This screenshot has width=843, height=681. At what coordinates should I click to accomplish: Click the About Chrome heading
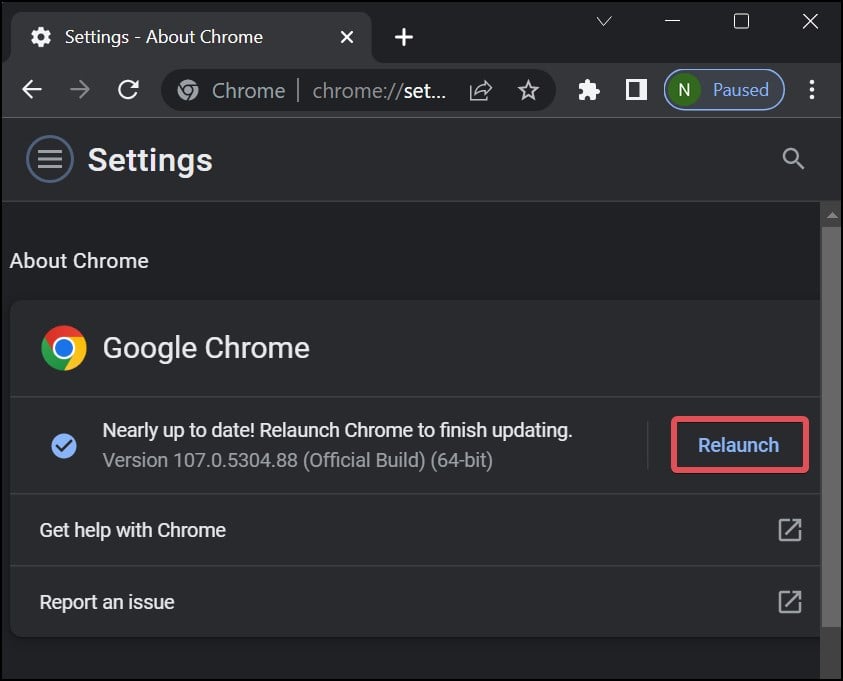(79, 261)
